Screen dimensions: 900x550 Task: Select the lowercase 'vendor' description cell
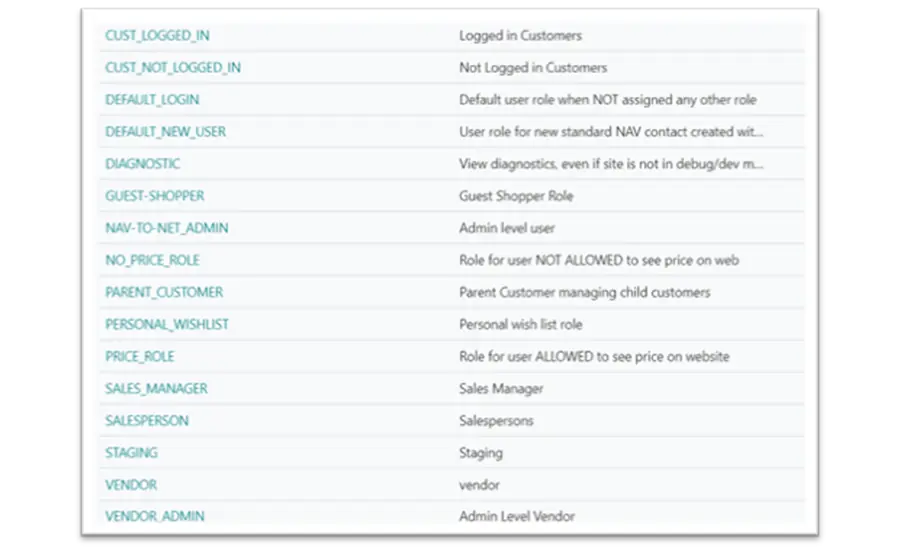pos(479,486)
